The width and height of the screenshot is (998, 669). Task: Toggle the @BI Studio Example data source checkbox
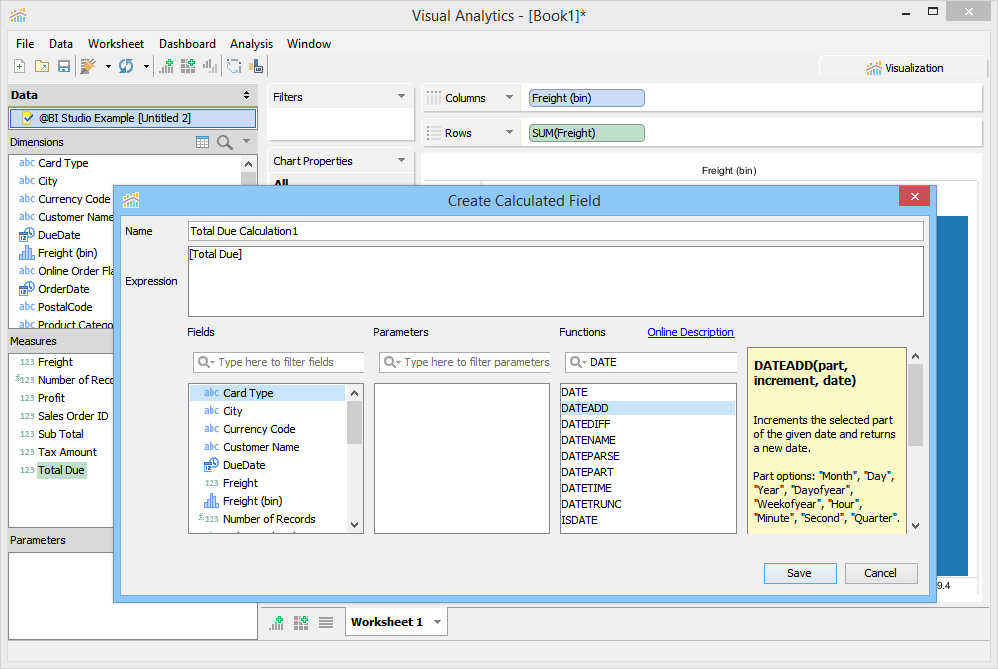(28, 118)
